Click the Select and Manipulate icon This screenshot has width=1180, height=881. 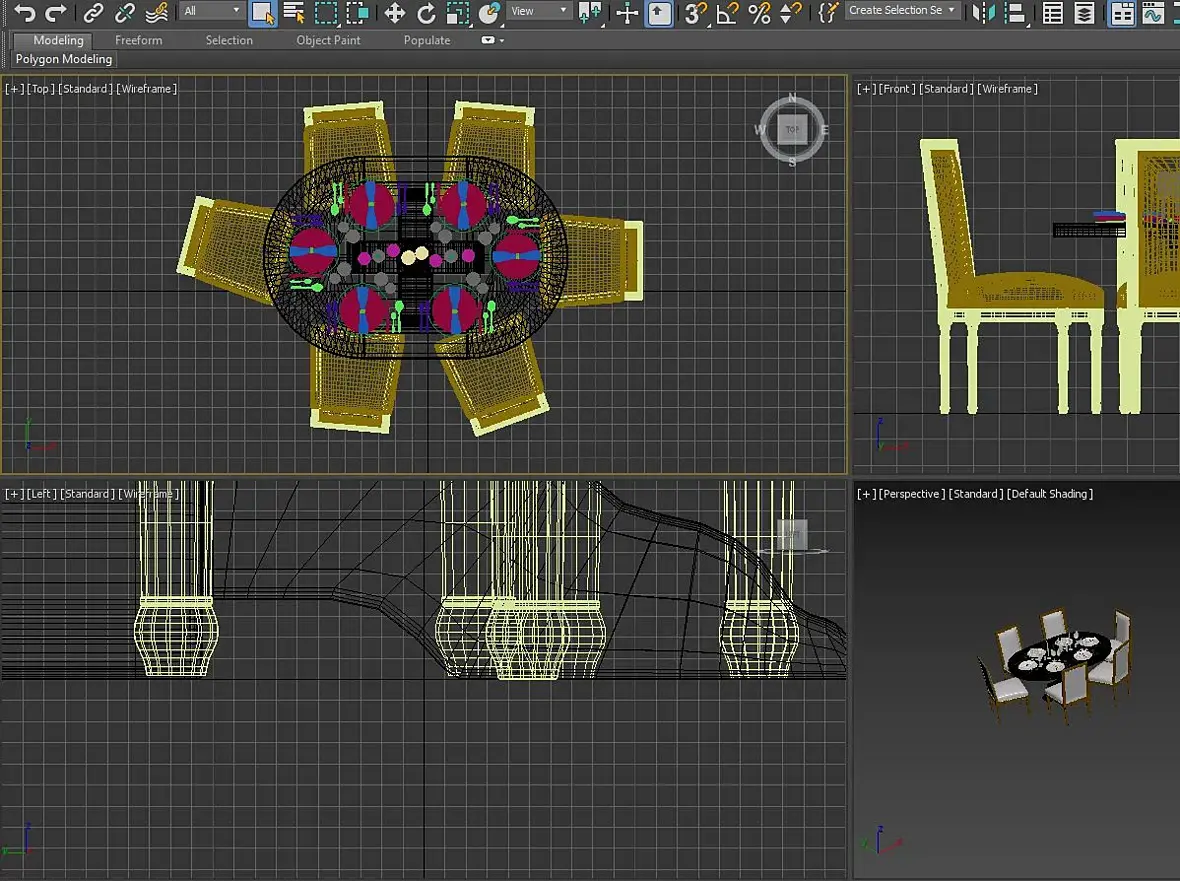click(x=627, y=12)
